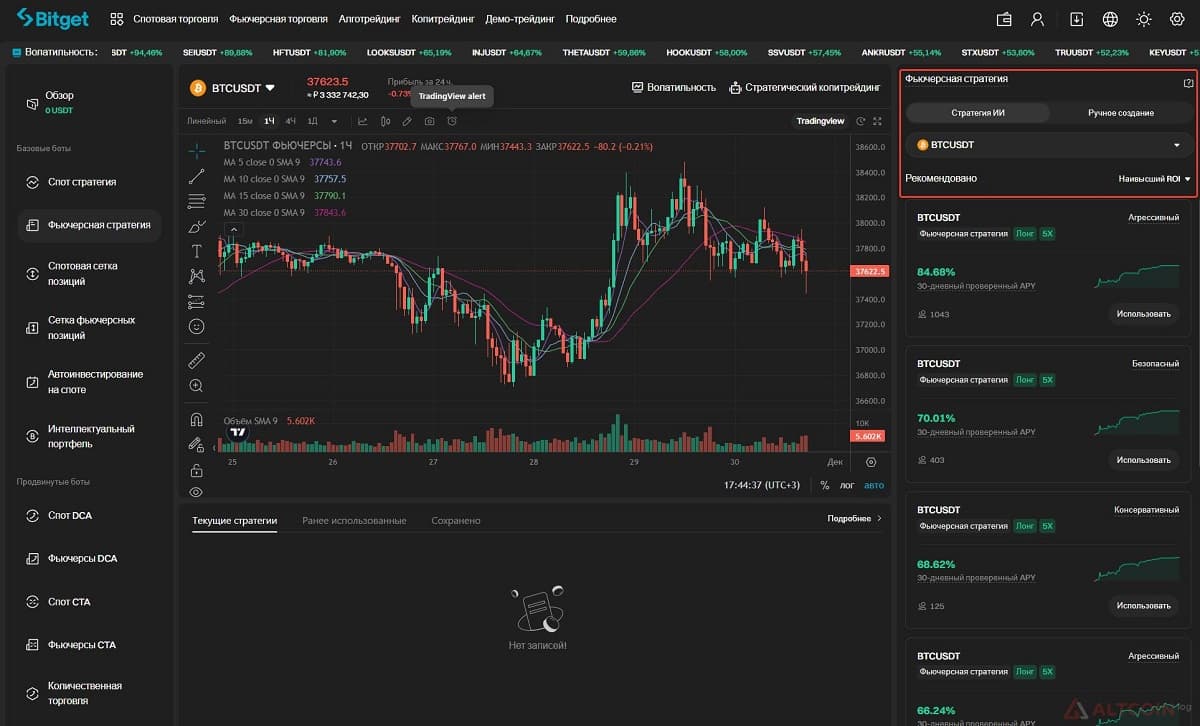Image resolution: width=1200 pixels, height=726 pixels.
Task: Toggle magnet mode for drawings
Action: pos(196,420)
